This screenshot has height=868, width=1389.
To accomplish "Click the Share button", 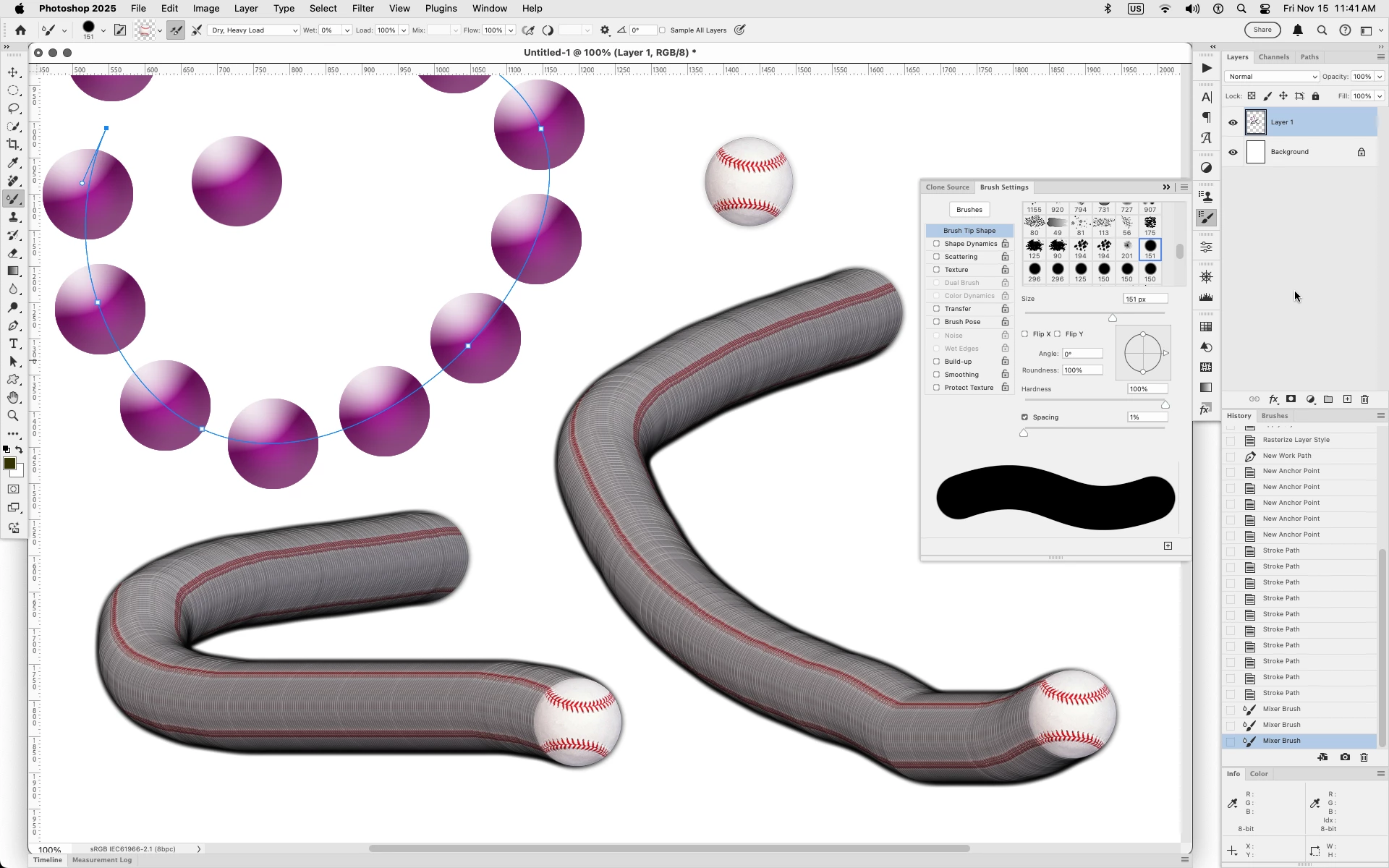I will 1262,30.
